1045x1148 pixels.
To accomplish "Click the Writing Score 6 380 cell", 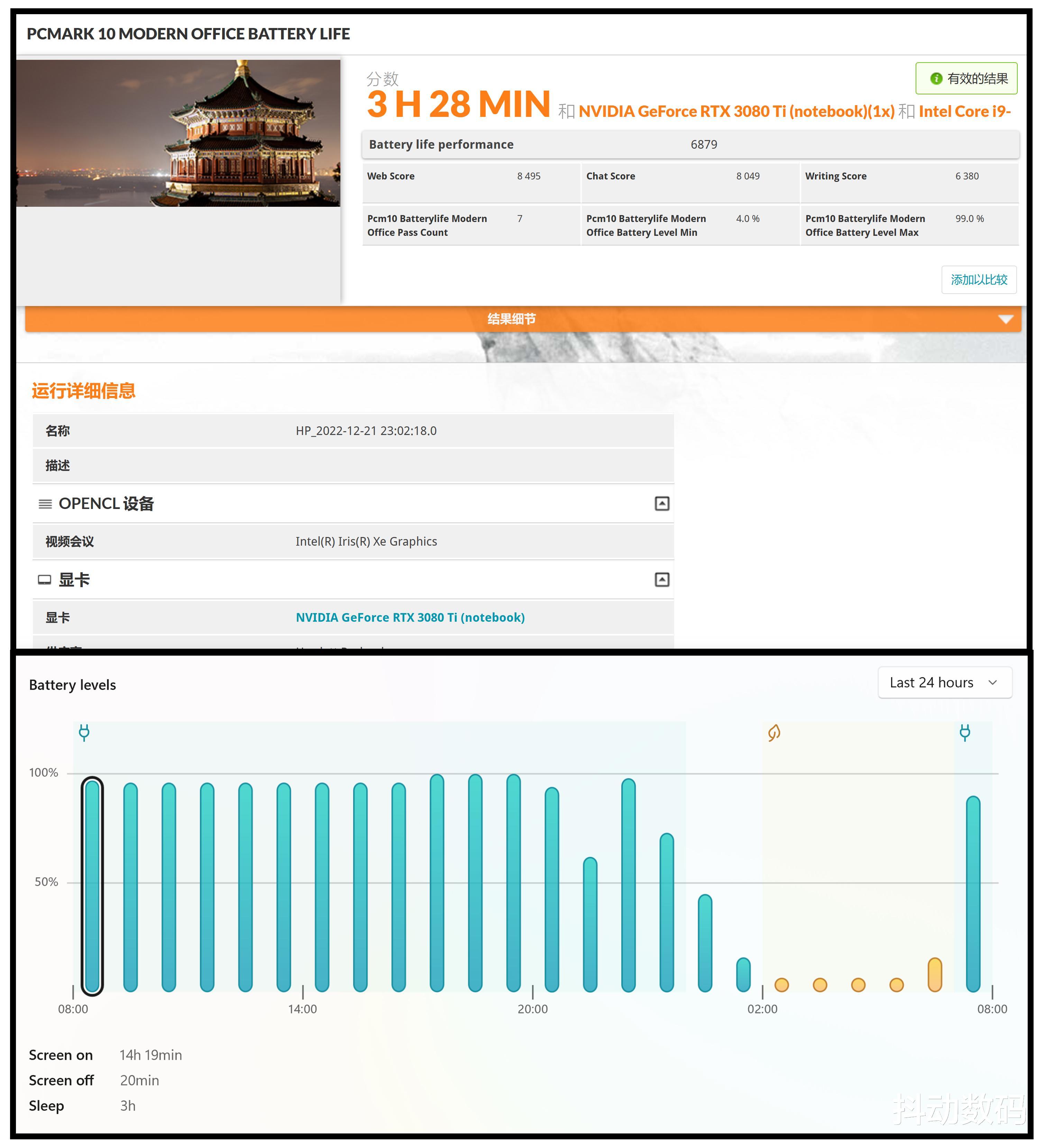I will (909, 183).
